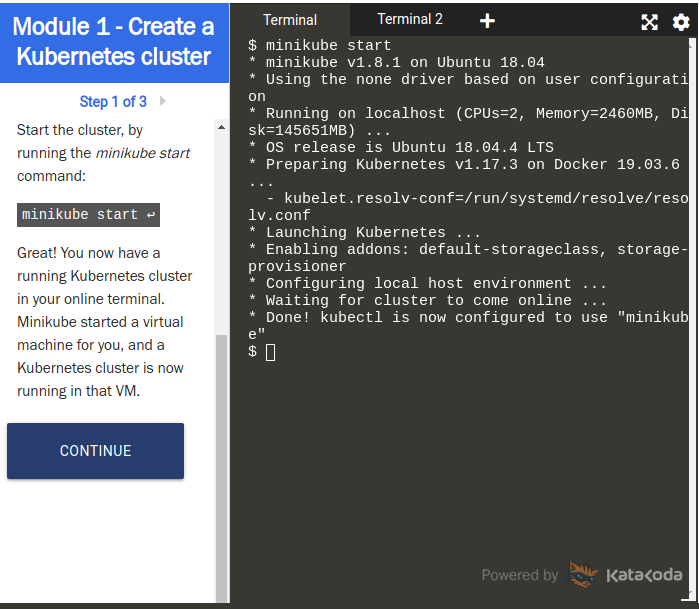Viewport: 699px width, 609px height.
Task: Go to next step arrow beside Step 1 of 3
Action: pos(163,101)
